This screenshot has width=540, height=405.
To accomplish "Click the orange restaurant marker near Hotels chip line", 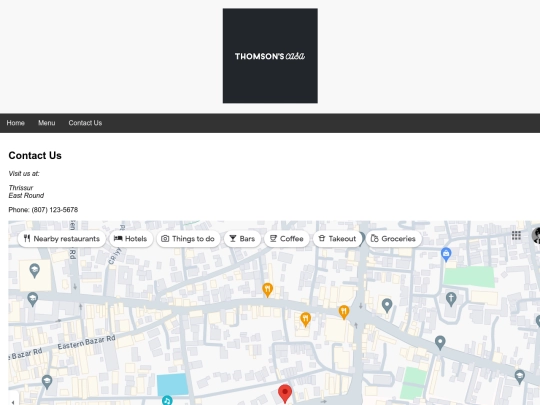I will tap(268, 290).
